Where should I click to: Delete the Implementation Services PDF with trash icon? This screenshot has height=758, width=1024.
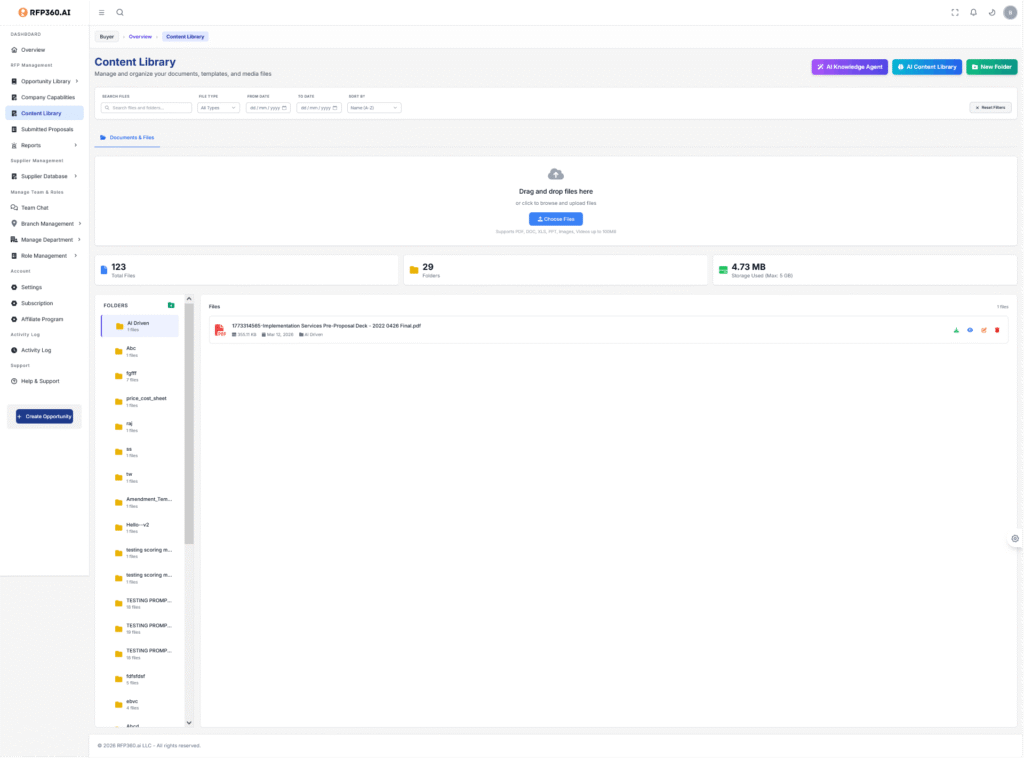coord(996,330)
